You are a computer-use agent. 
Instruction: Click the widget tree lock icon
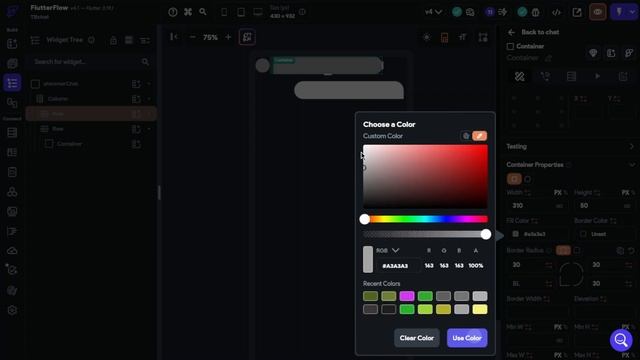[113, 40]
